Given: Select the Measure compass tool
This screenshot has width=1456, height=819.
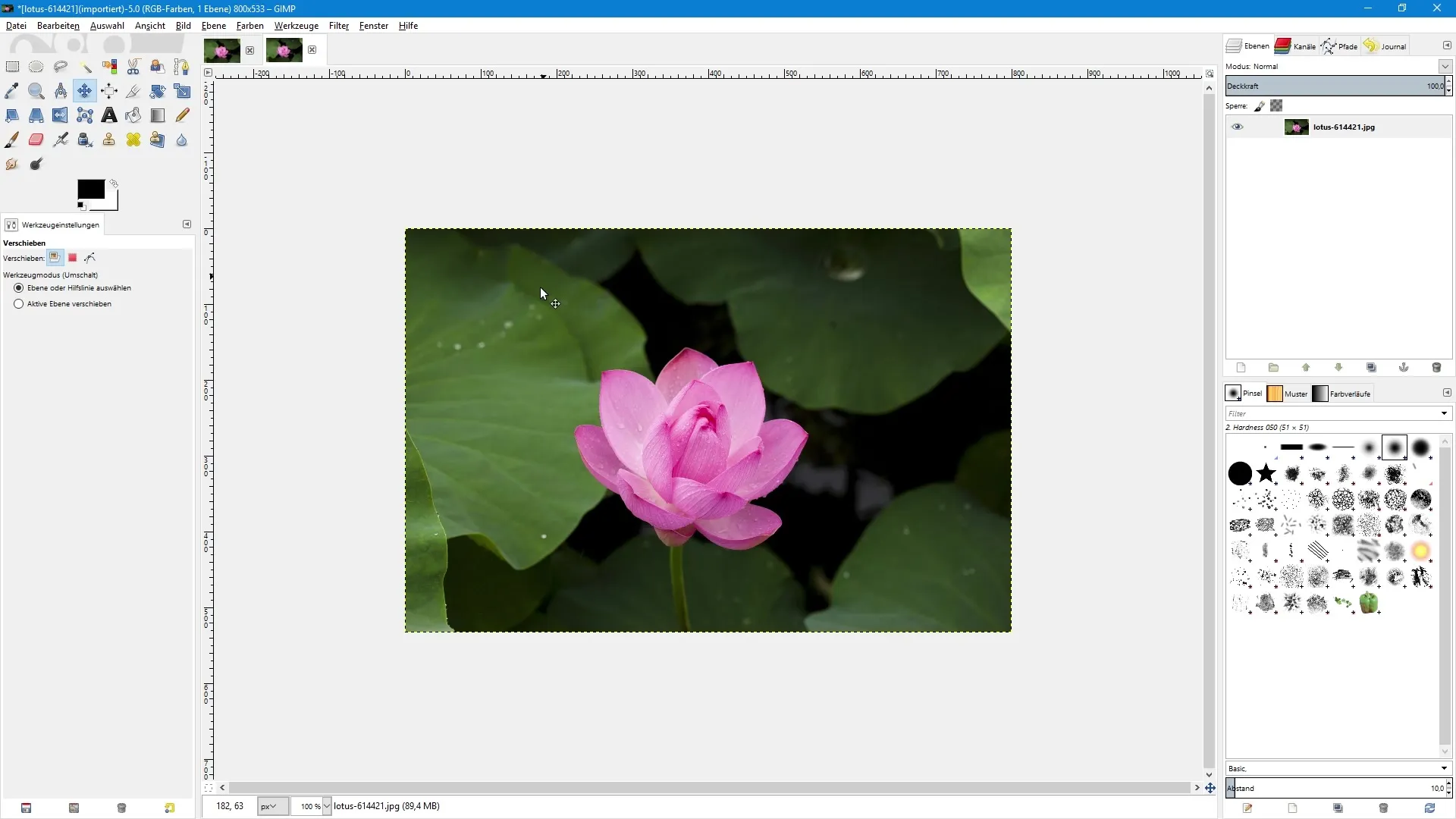Looking at the screenshot, I should pyautogui.click(x=61, y=91).
